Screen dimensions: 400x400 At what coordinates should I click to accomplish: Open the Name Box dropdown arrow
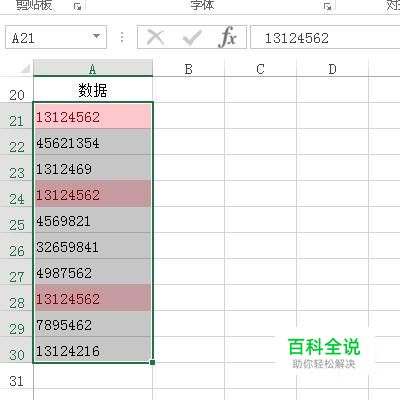point(96,36)
